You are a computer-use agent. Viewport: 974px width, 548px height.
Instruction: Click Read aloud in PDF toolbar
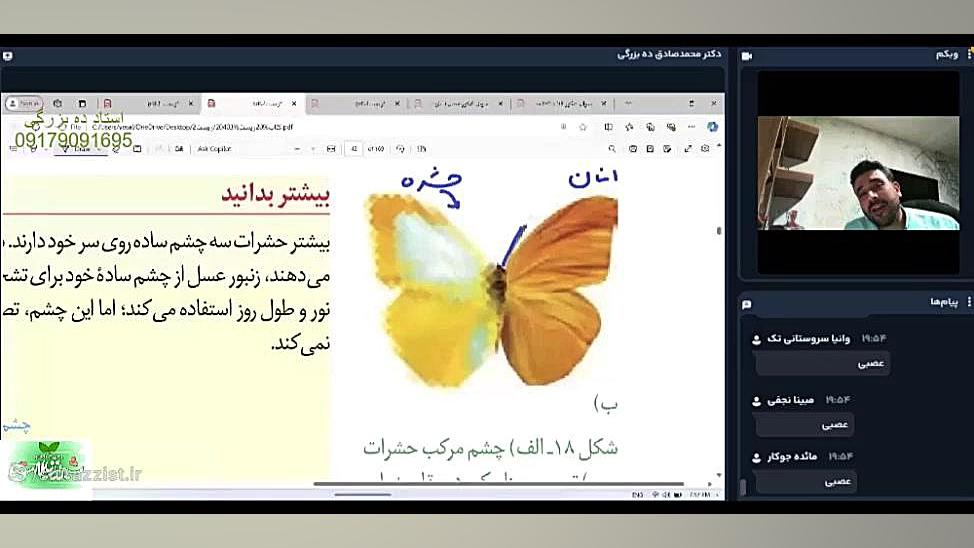click(x=179, y=149)
